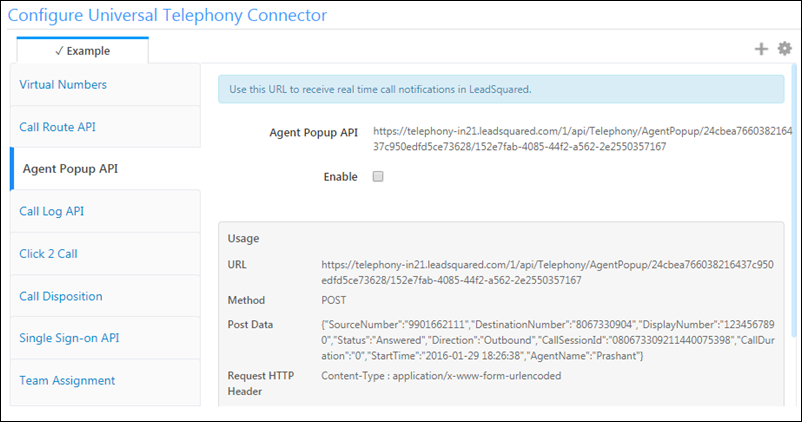
Task: Click the POST method value
Action: 336,300
